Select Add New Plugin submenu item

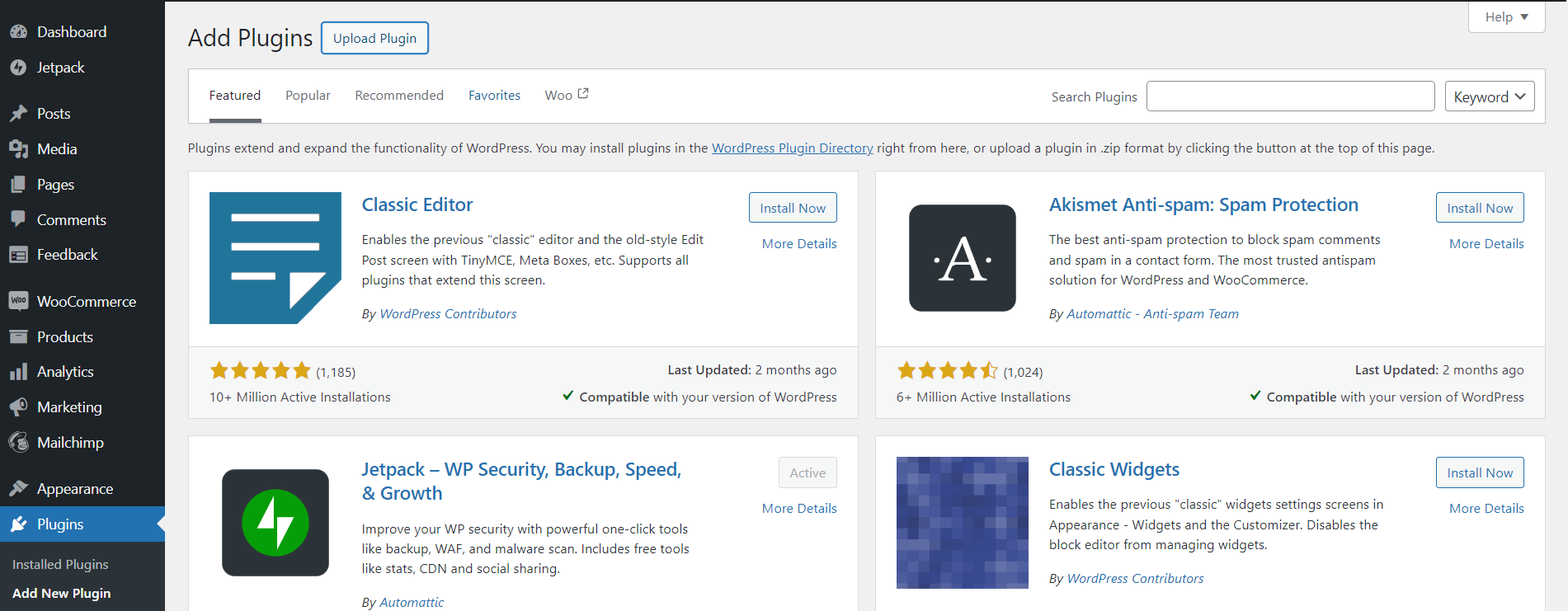(61, 594)
